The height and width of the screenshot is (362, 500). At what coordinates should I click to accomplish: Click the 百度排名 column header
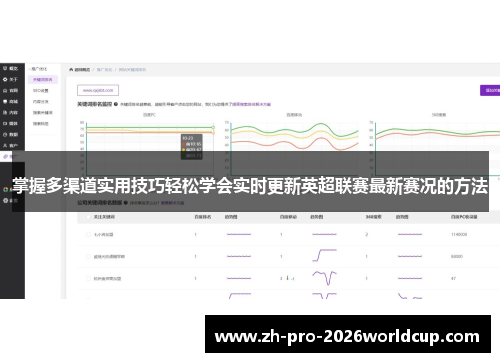[x=203, y=217]
